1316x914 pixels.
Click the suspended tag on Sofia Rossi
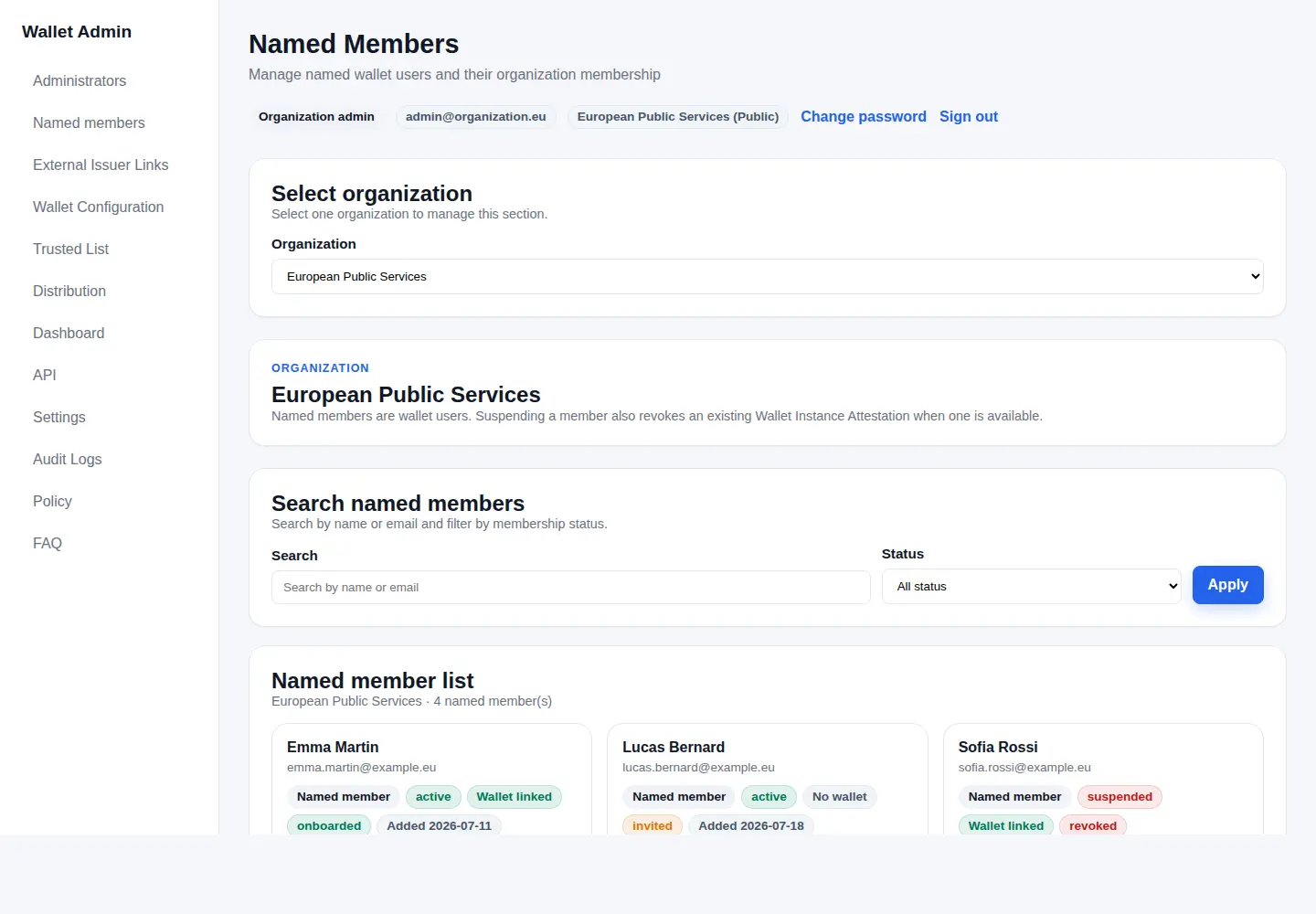[1120, 797]
